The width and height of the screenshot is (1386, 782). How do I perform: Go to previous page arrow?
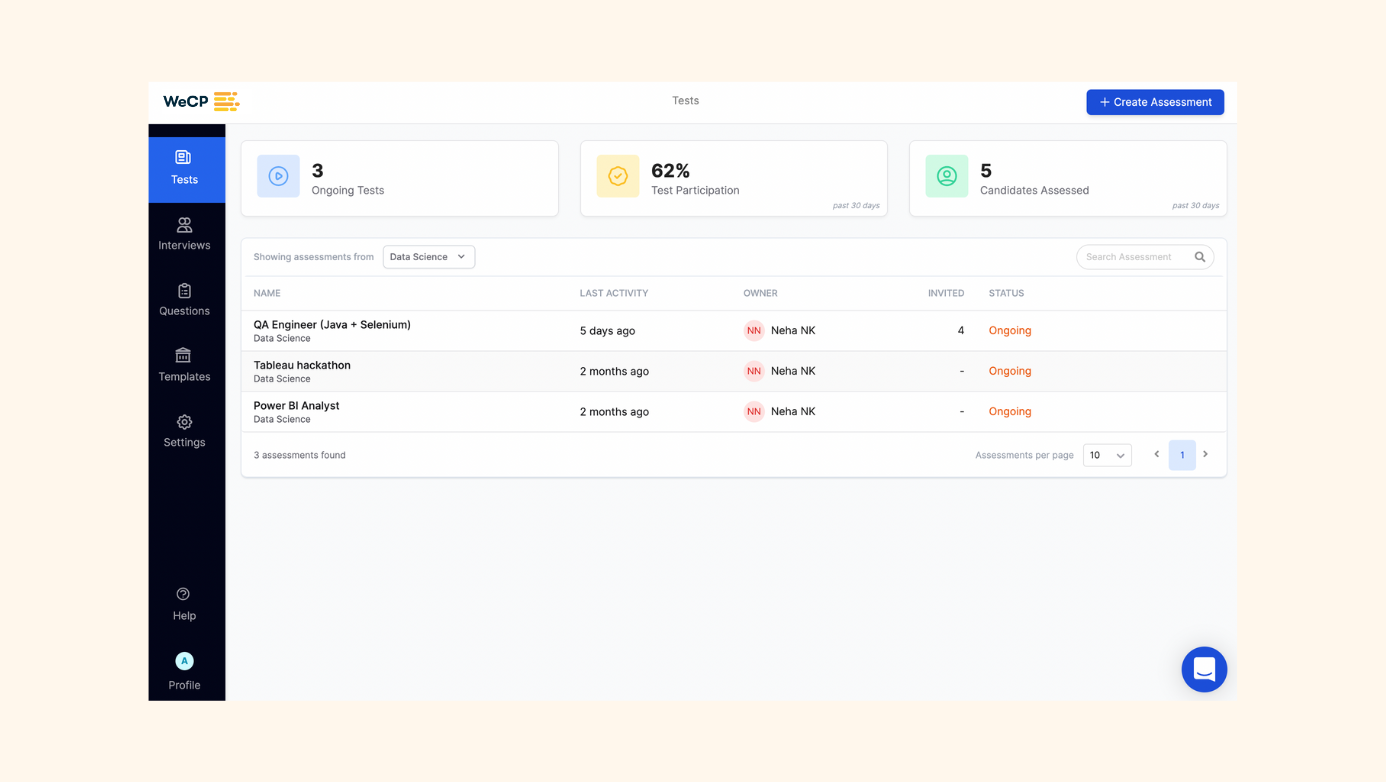tap(1157, 454)
